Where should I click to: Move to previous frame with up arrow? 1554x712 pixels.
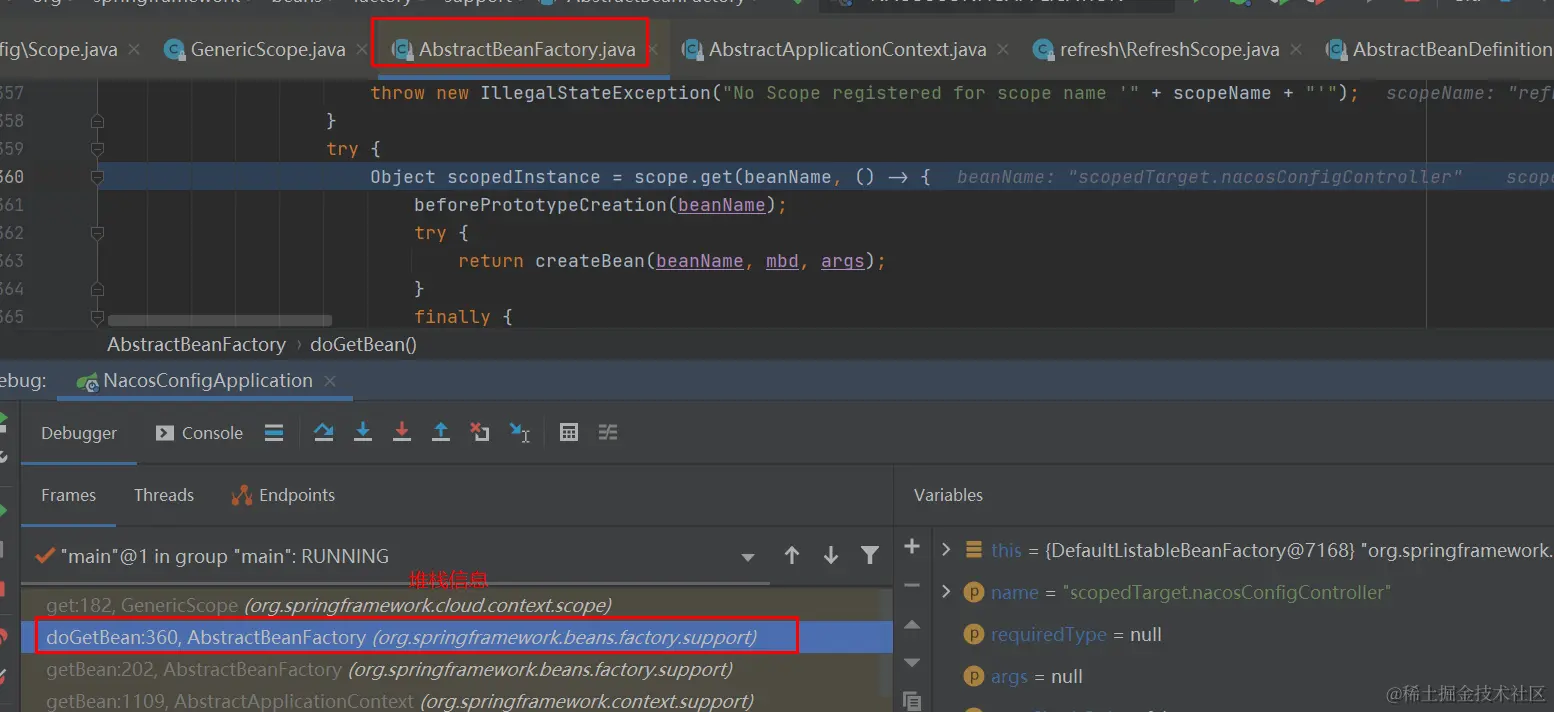pyautogui.click(x=792, y=555)
